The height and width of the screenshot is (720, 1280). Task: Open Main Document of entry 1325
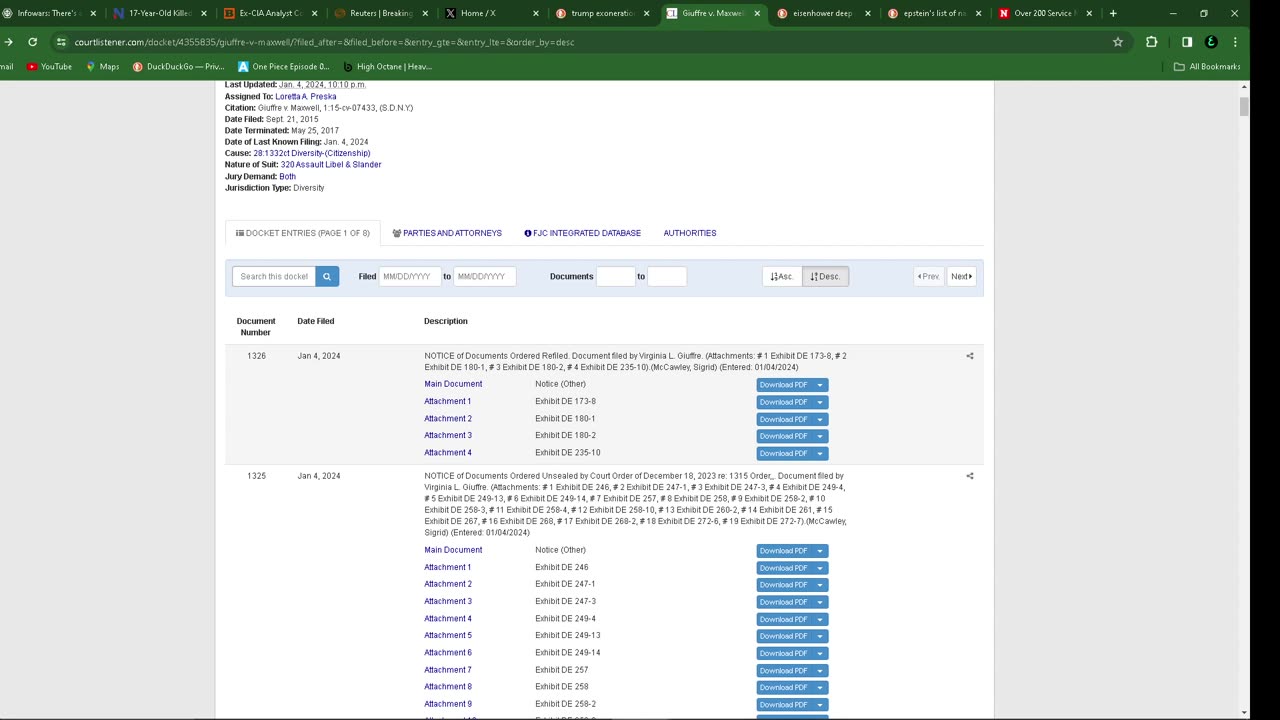point(453,550)
